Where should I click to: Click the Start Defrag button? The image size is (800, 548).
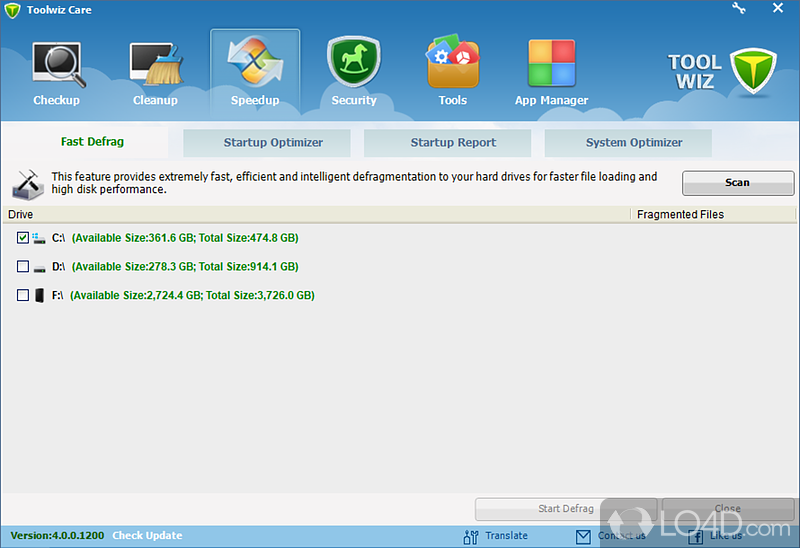566,509
